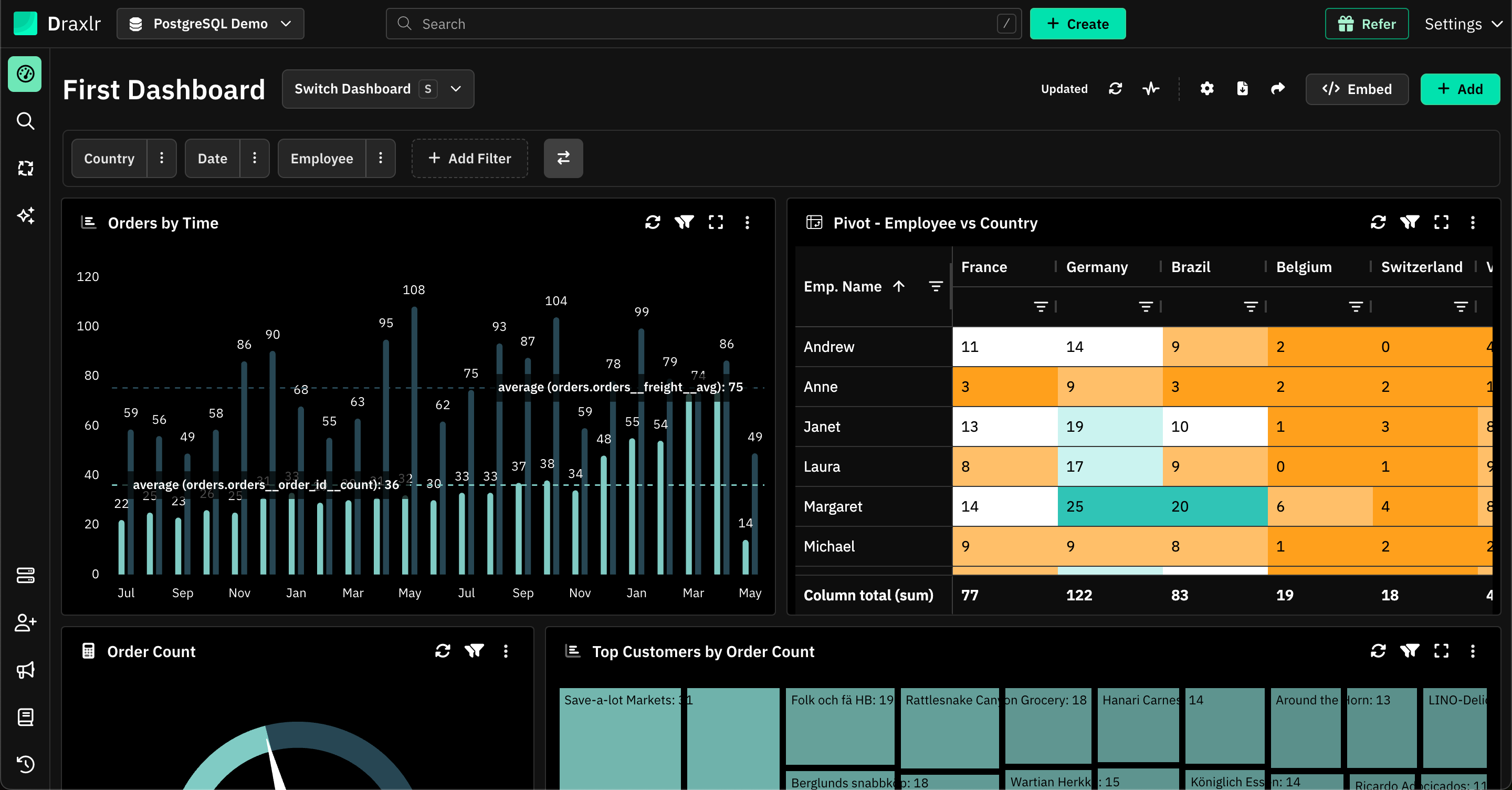Open the megaphone announcements icon
Screen dimensions: 1512x790
pos(25,670)
